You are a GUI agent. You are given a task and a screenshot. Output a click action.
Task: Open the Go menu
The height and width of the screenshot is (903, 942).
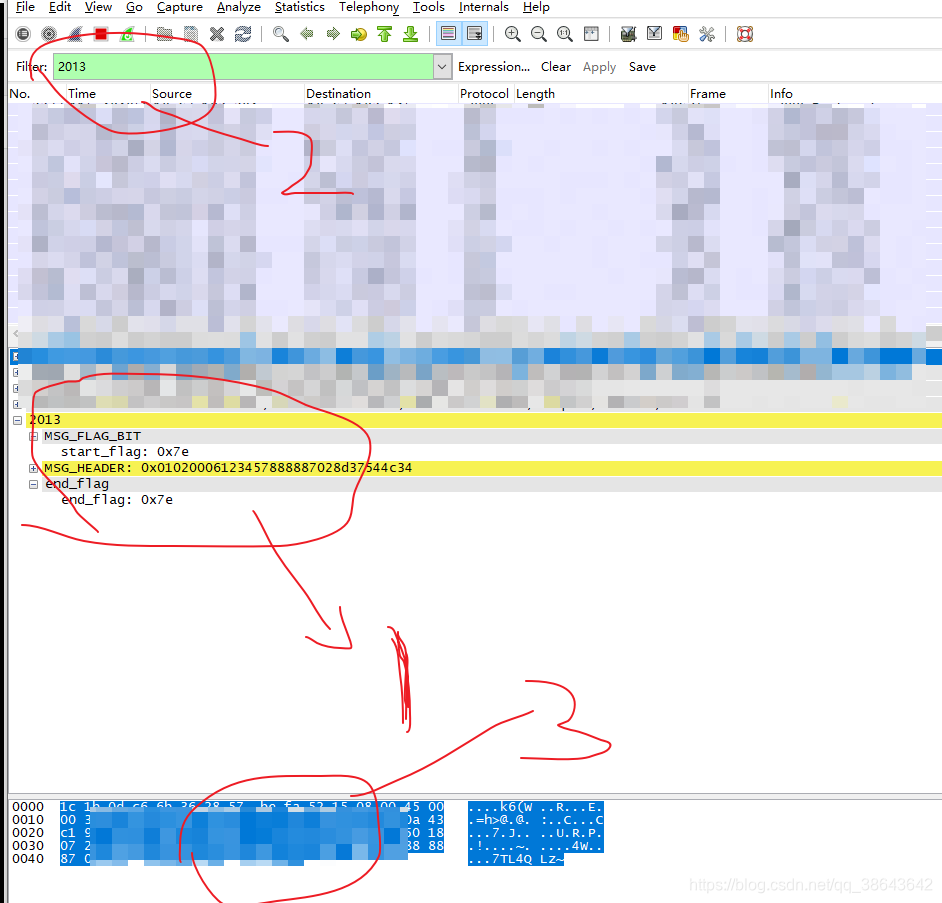pos(134,7)
